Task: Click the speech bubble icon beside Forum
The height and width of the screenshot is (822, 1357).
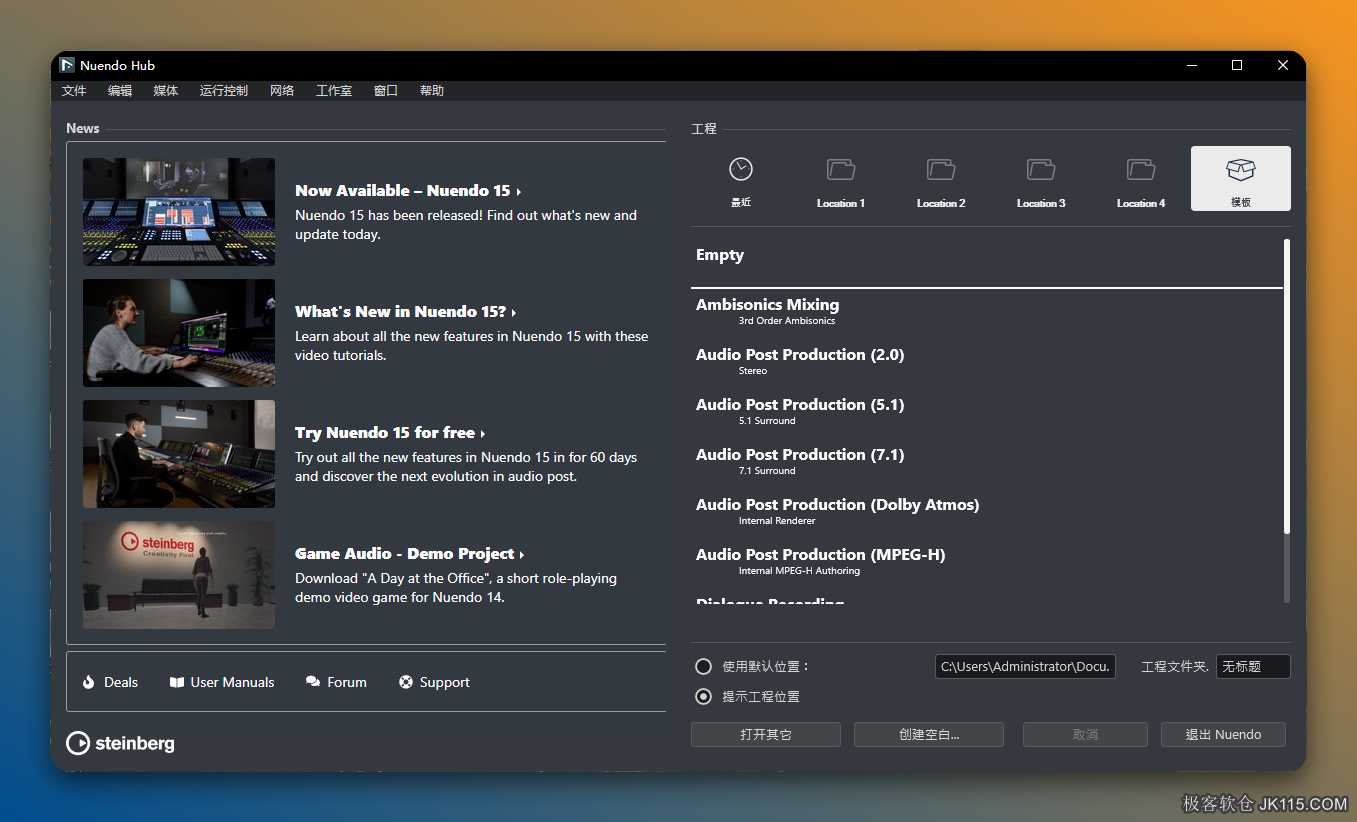Action: point(313,682)
